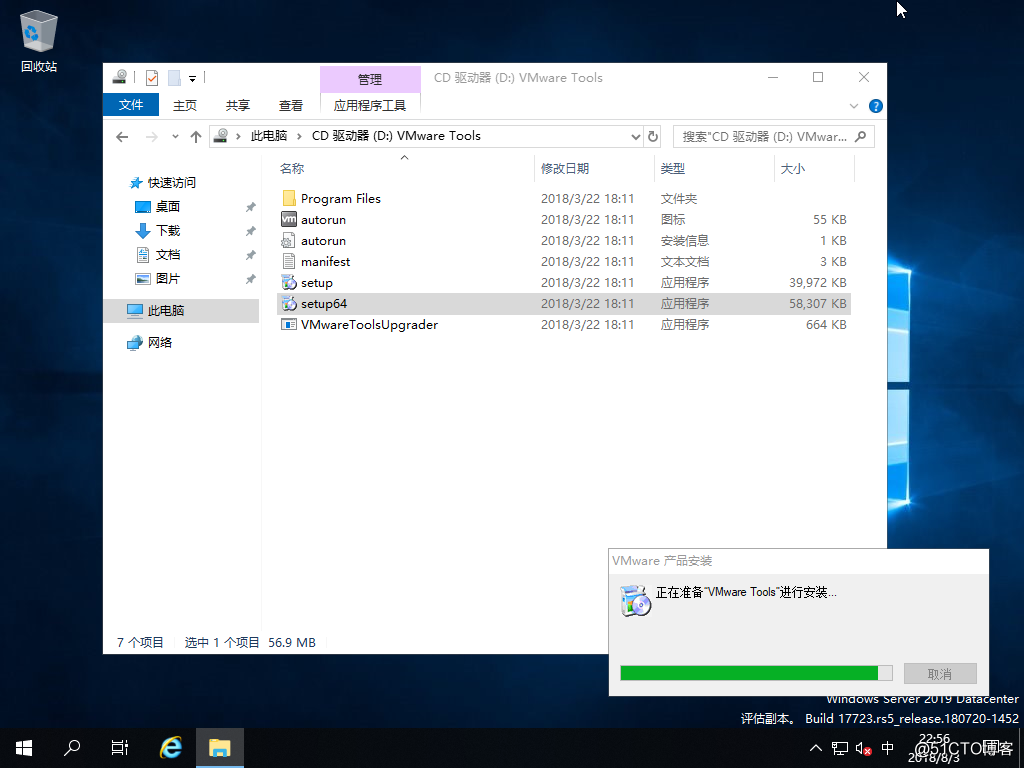Launch Internet Explorer from taskbar
The image size is (1024, 768).
click(x=170, y=748)
